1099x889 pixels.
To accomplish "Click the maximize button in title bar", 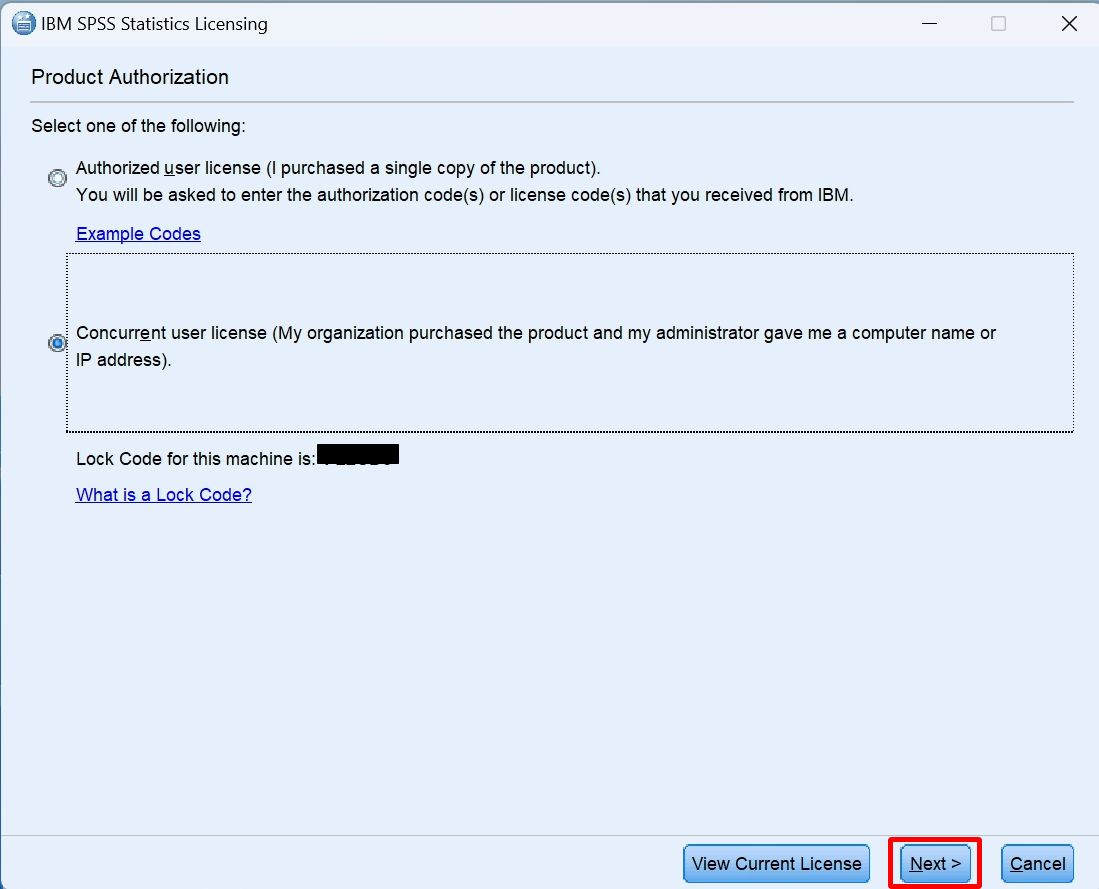I will tap(998, 23).
